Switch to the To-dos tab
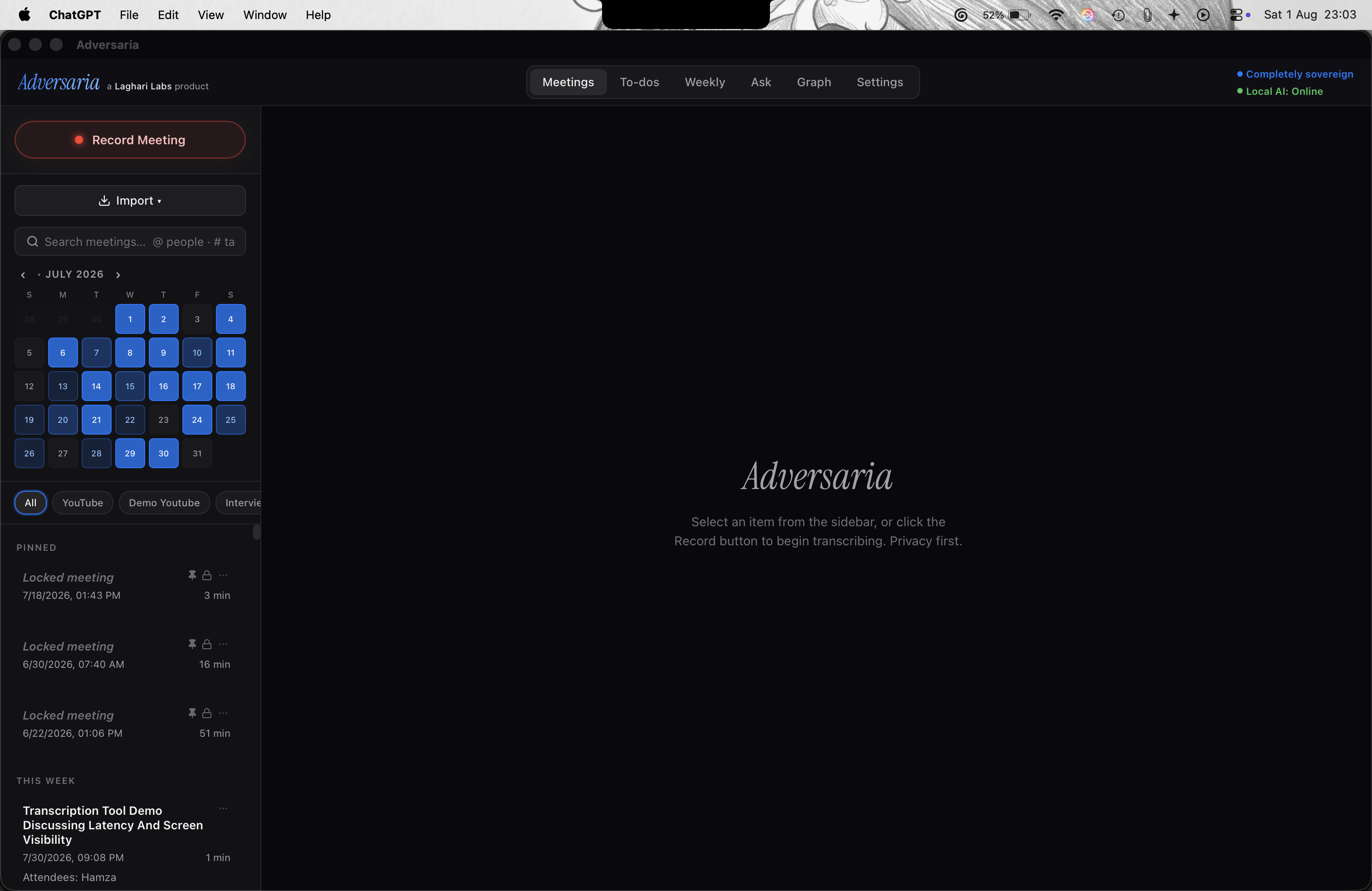 pos(639,83)
